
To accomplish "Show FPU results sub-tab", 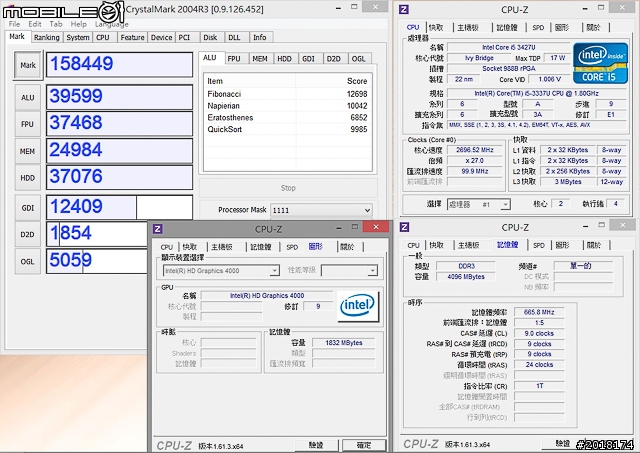I will point(234,59).
